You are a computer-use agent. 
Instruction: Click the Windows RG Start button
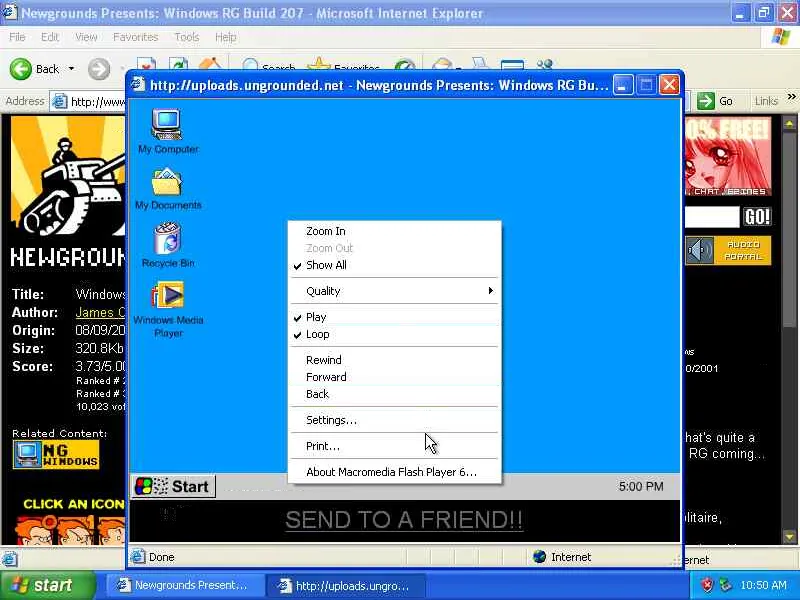coord(173,486)
